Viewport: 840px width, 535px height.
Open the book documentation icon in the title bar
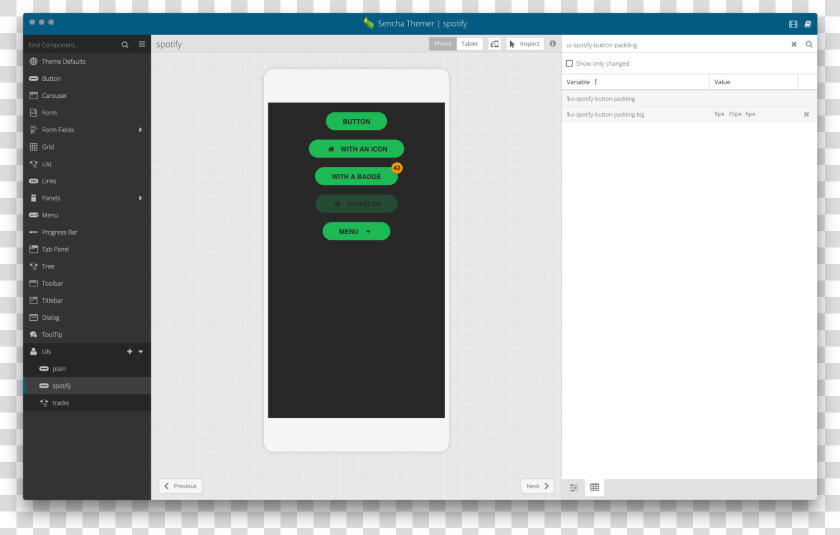coord(807,24)
